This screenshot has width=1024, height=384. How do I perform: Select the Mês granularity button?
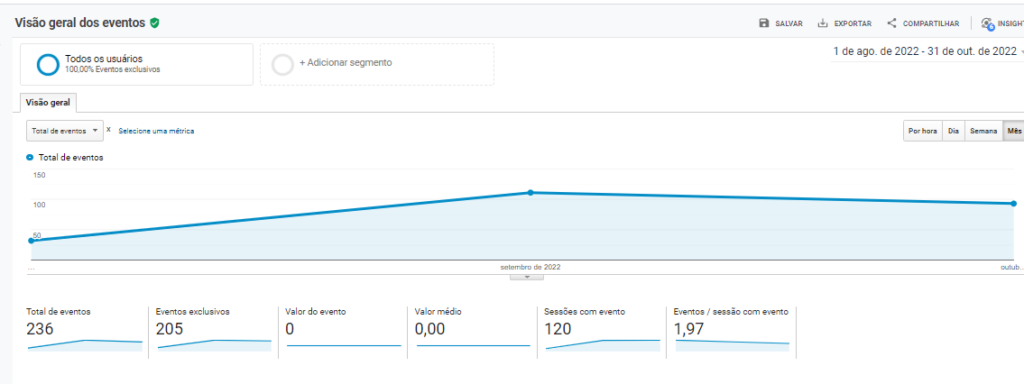pos(1014,131)
